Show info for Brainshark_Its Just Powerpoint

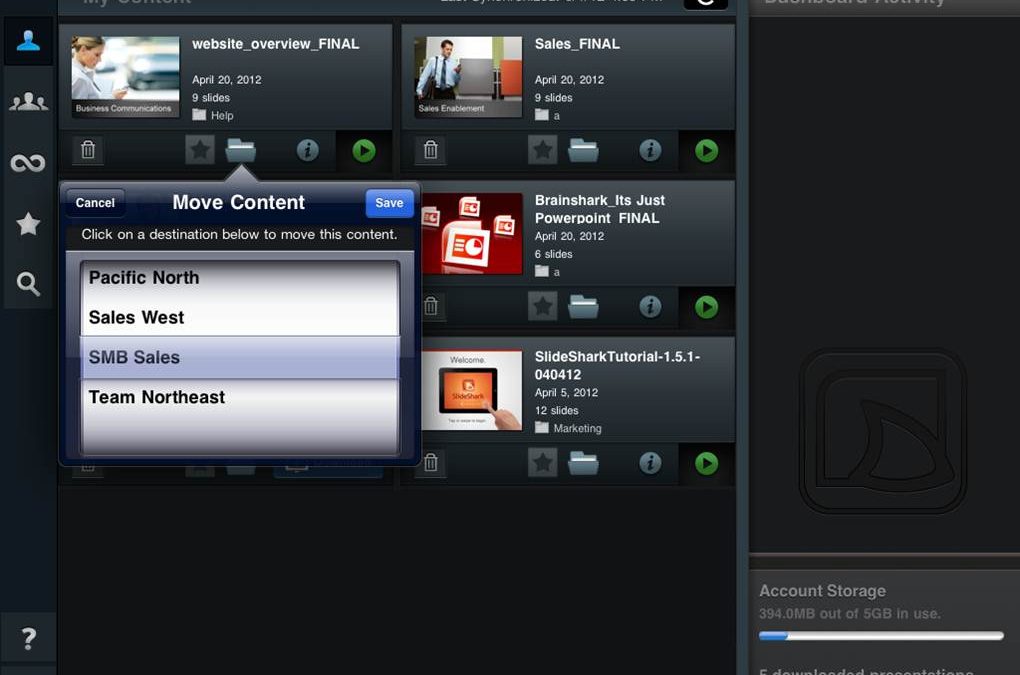coord(650,306)
